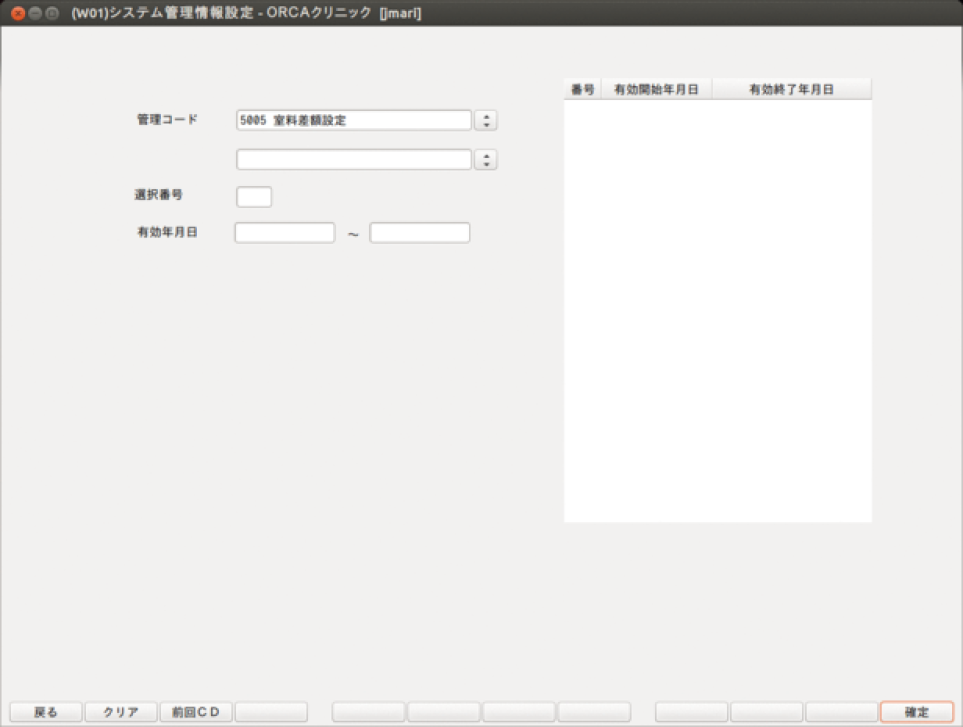This screenshot has width=963, height=727.
Task: Click the blank button immediately left of 確定
Action: [x=841, y=712]
